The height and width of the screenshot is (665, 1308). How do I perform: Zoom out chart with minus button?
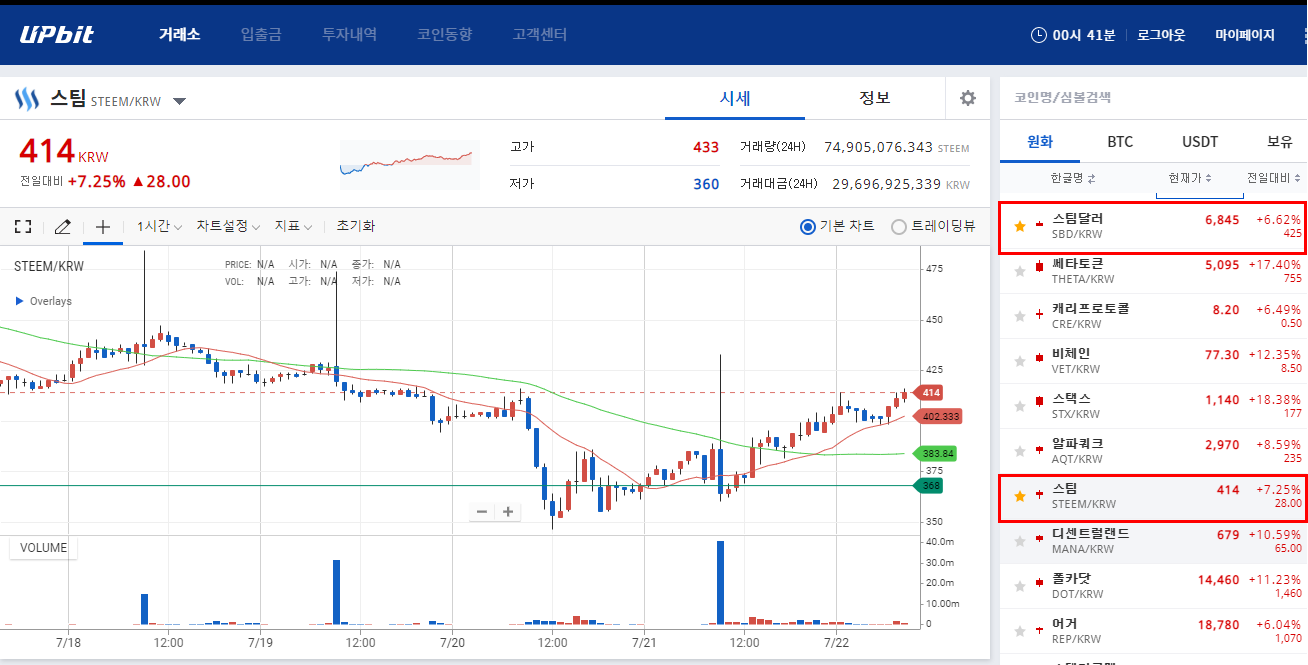pyautogui.click(x=482, y=512)
